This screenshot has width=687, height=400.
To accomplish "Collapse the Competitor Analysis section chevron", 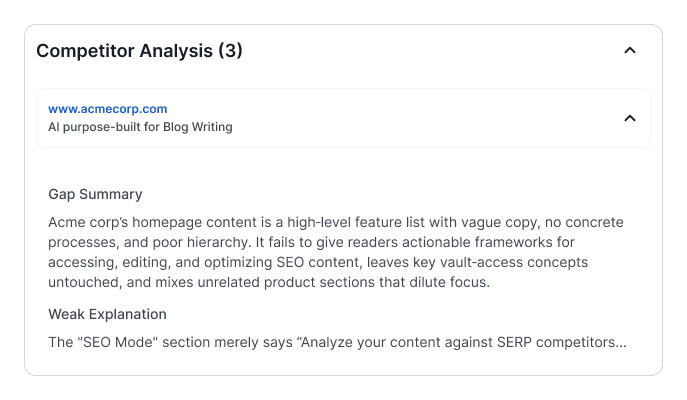I will (x=630, y=51).
